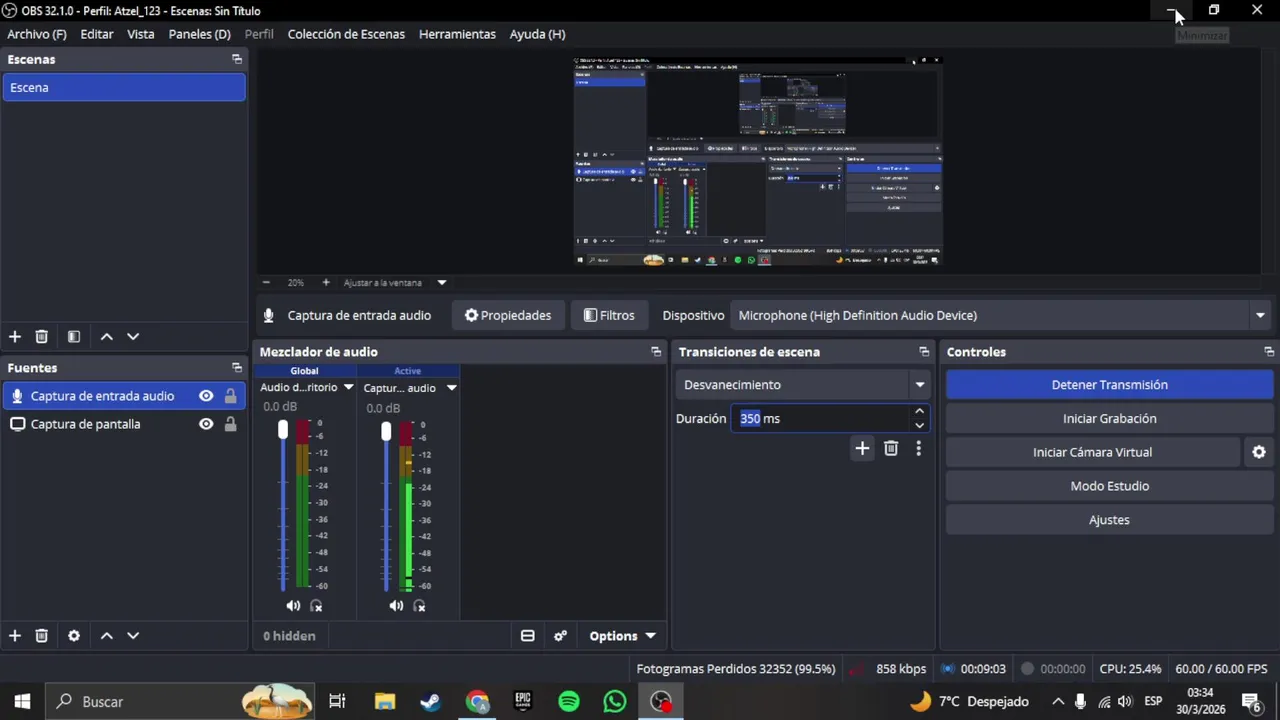Open transition properties three-dot menu
Image resolution: width=1280 pixels, height=720 pixels.
tap(918, 449)
